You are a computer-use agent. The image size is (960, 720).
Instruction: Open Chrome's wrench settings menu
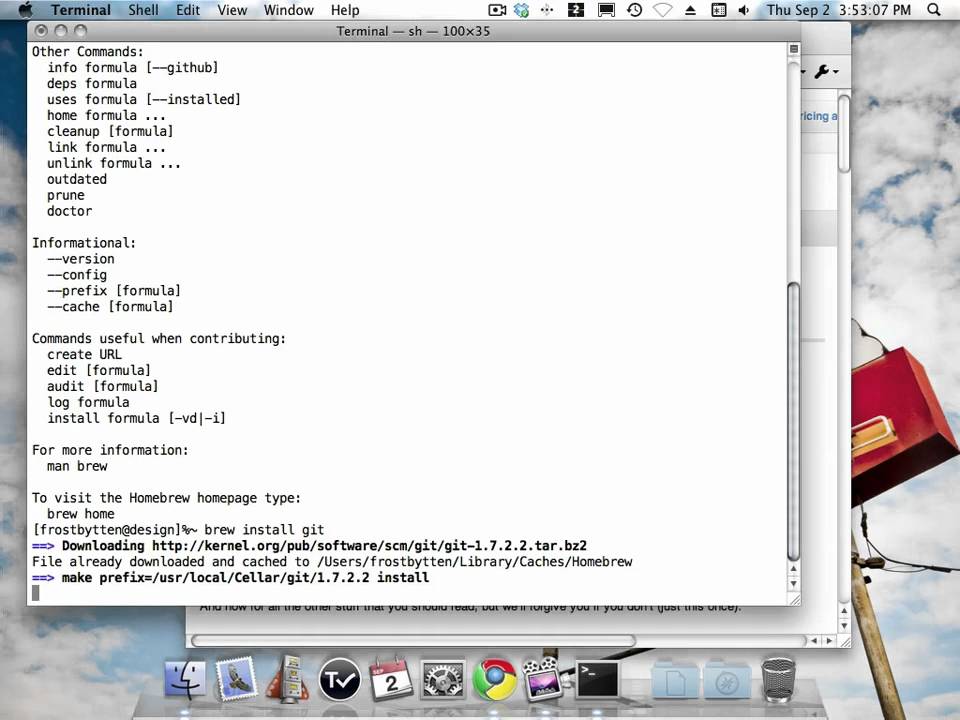826,72
